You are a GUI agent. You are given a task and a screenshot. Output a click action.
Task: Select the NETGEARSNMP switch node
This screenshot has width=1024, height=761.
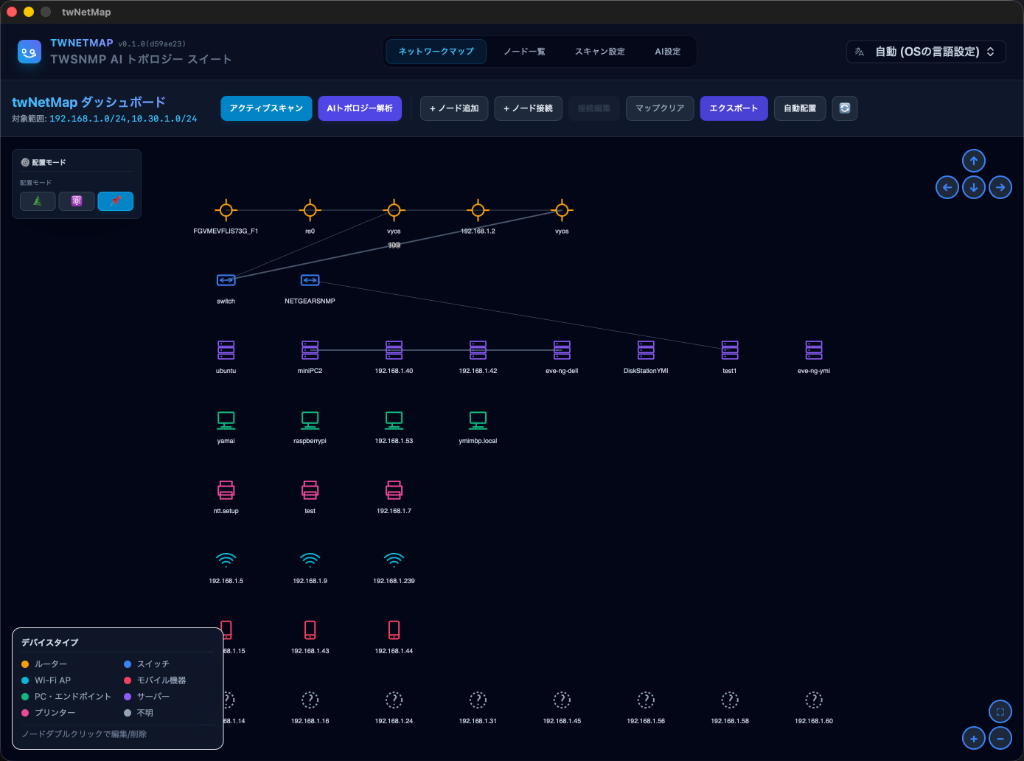click(x=310, y=280)
